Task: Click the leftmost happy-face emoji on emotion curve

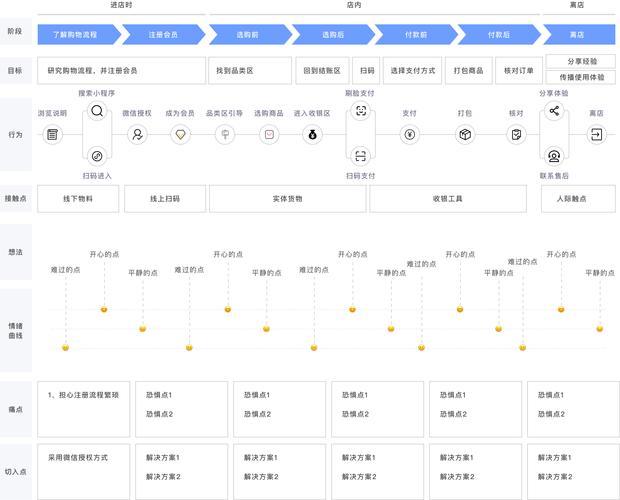Action: click(104, 309)
